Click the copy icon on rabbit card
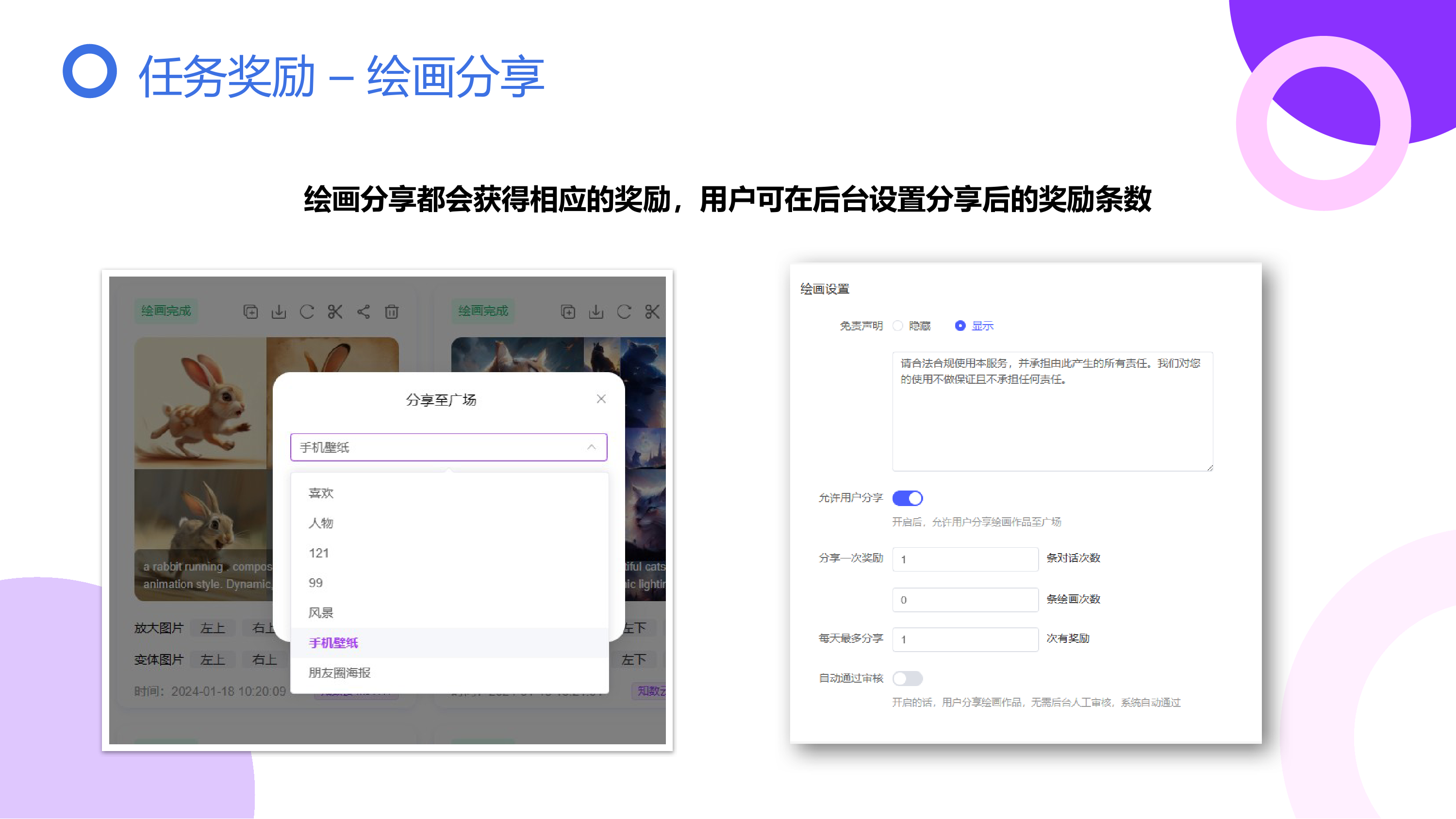This screenshot has width=1456, height=819. click(x=250, y=311)
